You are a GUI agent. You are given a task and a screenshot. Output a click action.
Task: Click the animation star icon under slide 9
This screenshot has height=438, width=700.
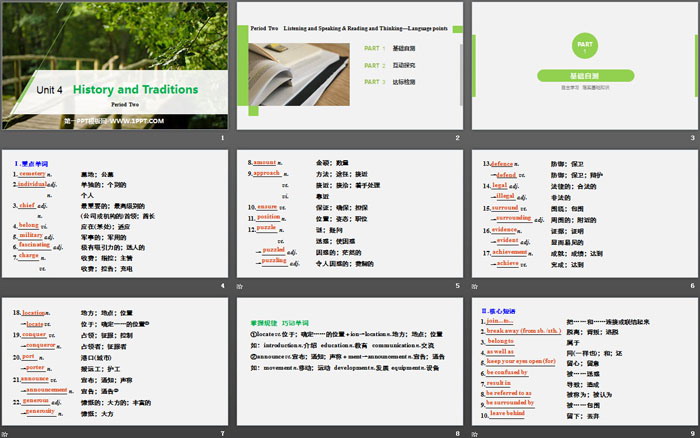(x=475, y=434)
